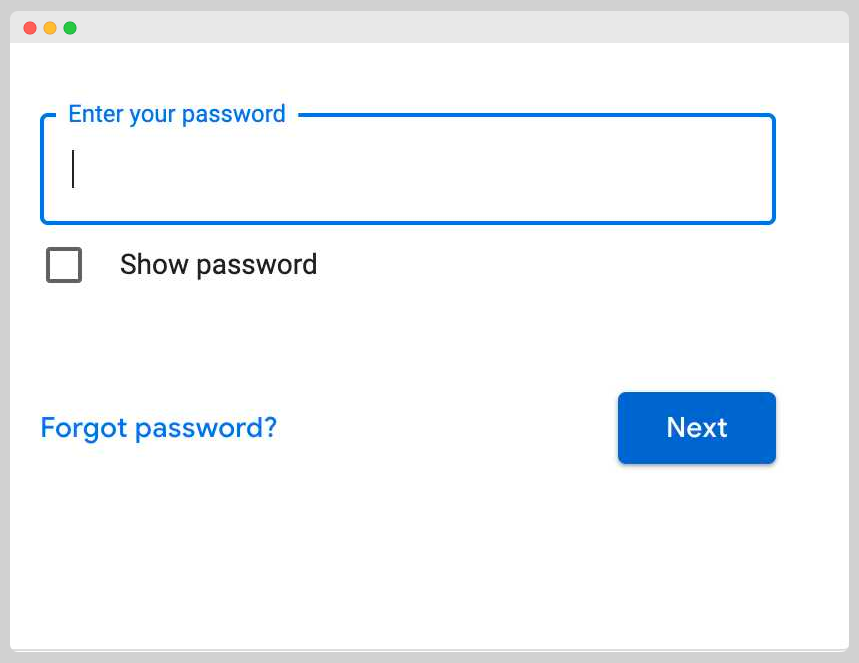This screenshot has width=859, height=663.
Task: Close the window with the red button
Action: [30, 28]
